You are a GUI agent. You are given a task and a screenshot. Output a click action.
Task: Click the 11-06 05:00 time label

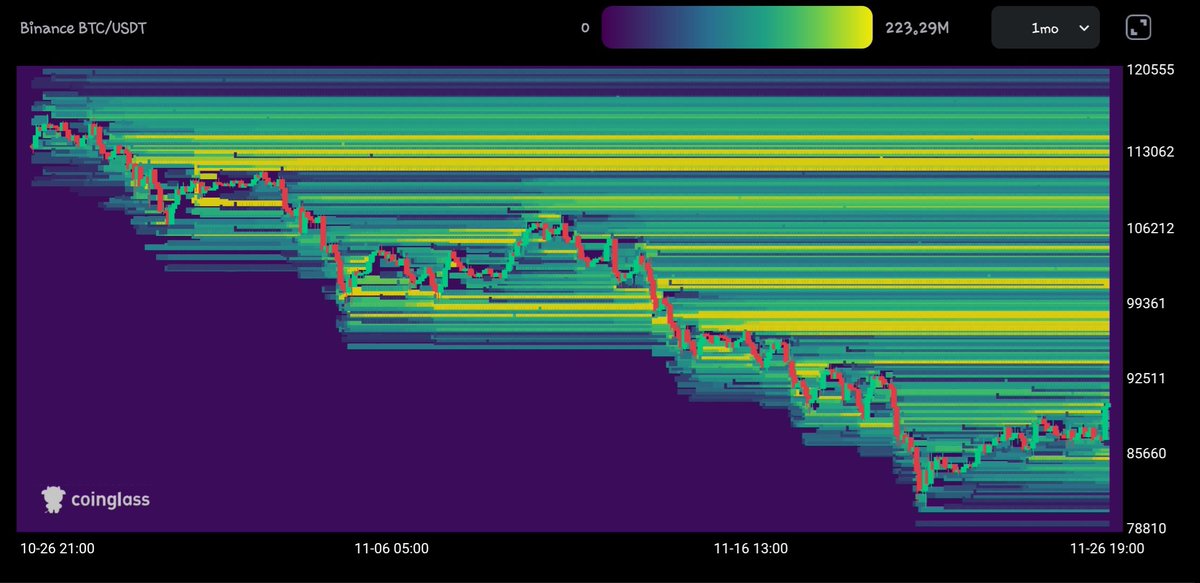point(391,548)
